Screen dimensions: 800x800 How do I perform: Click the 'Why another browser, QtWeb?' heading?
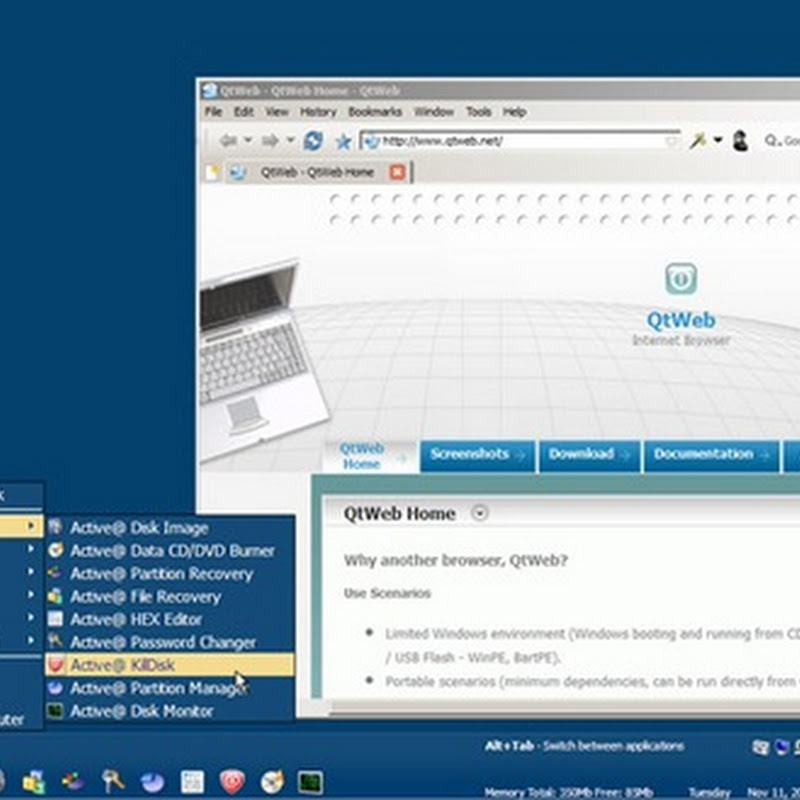(x=456, y=560)
